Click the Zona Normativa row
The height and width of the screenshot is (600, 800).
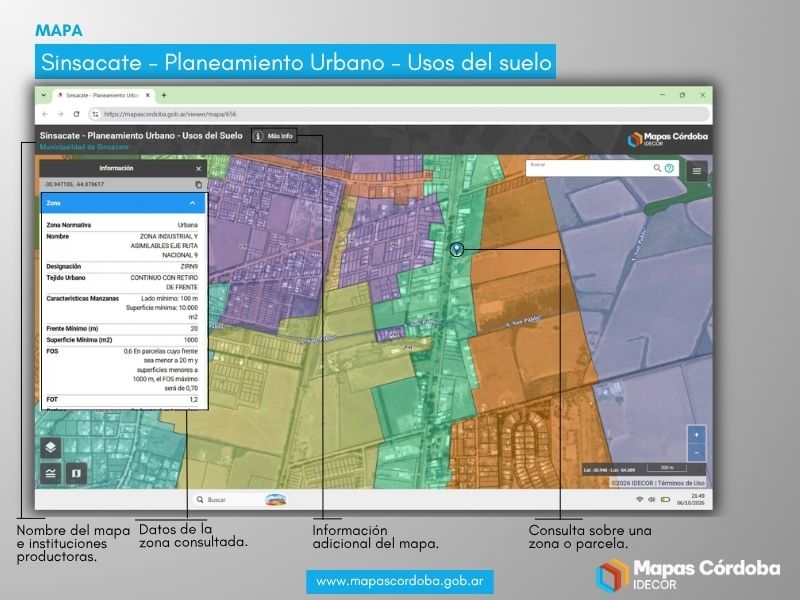point(122,225)
